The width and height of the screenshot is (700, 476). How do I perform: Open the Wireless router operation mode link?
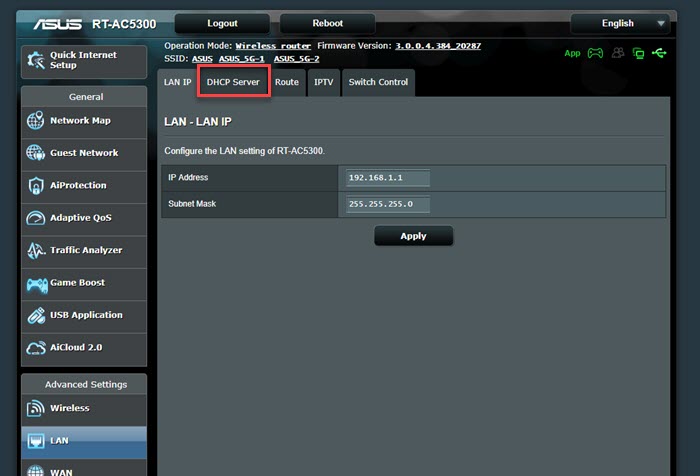[273, 46]
